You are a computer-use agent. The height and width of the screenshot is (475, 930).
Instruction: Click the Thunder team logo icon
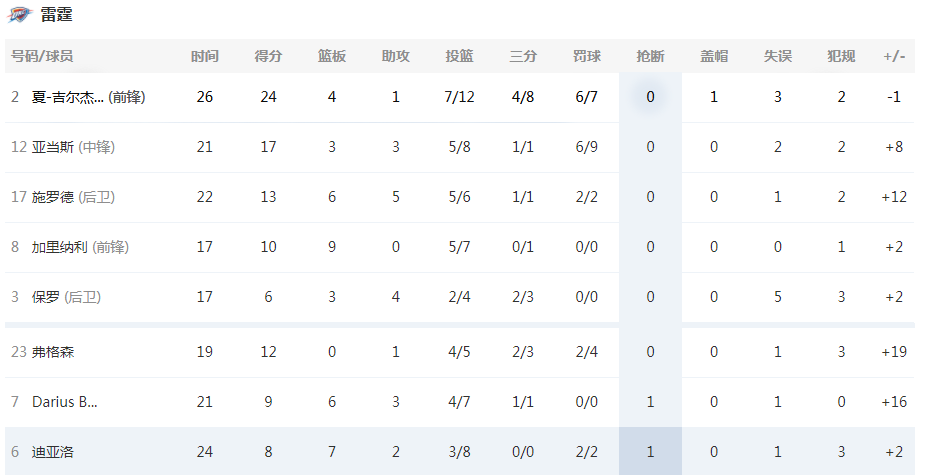20,14
